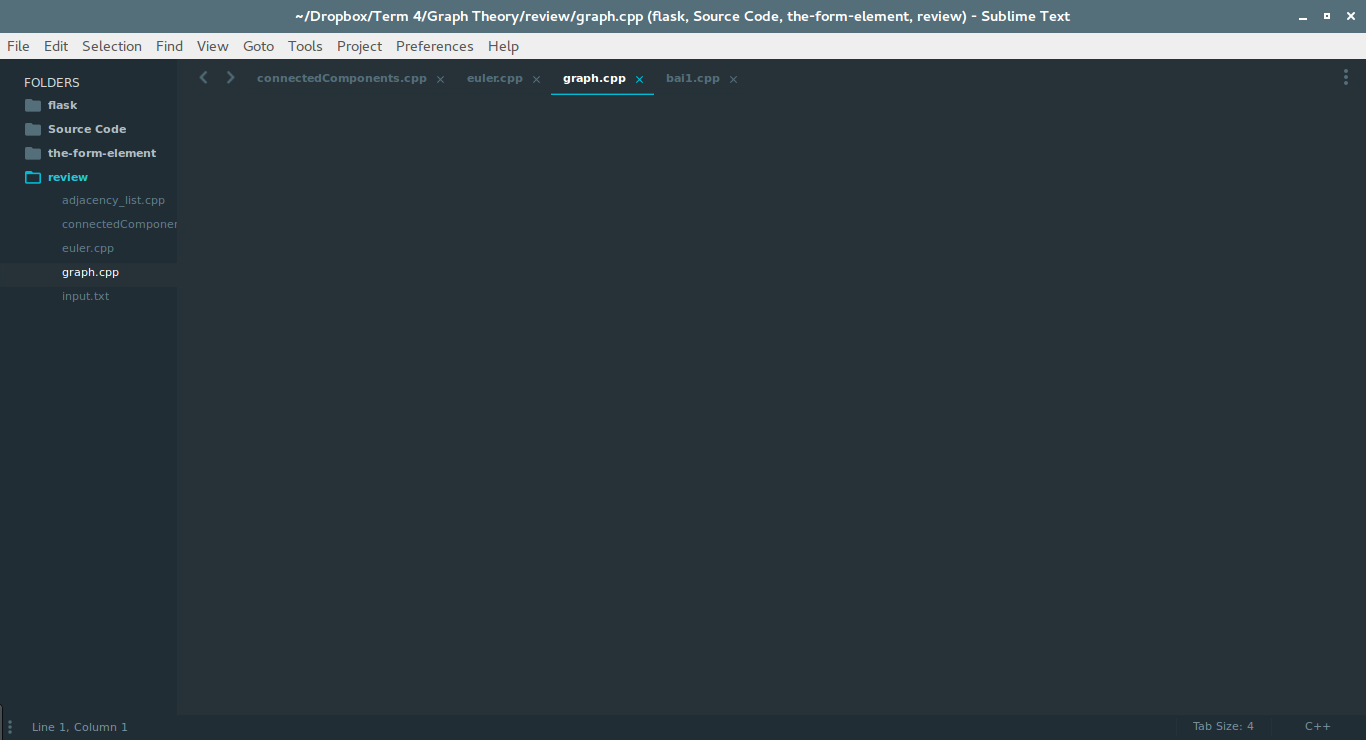This screenshot has height=740, width=1366.
Task: Close the euler.cpp tab
Action: coord(536,79)
